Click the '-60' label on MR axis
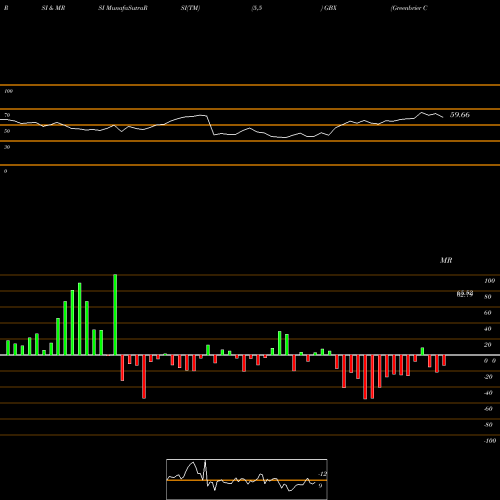 [x=488, y=409]
